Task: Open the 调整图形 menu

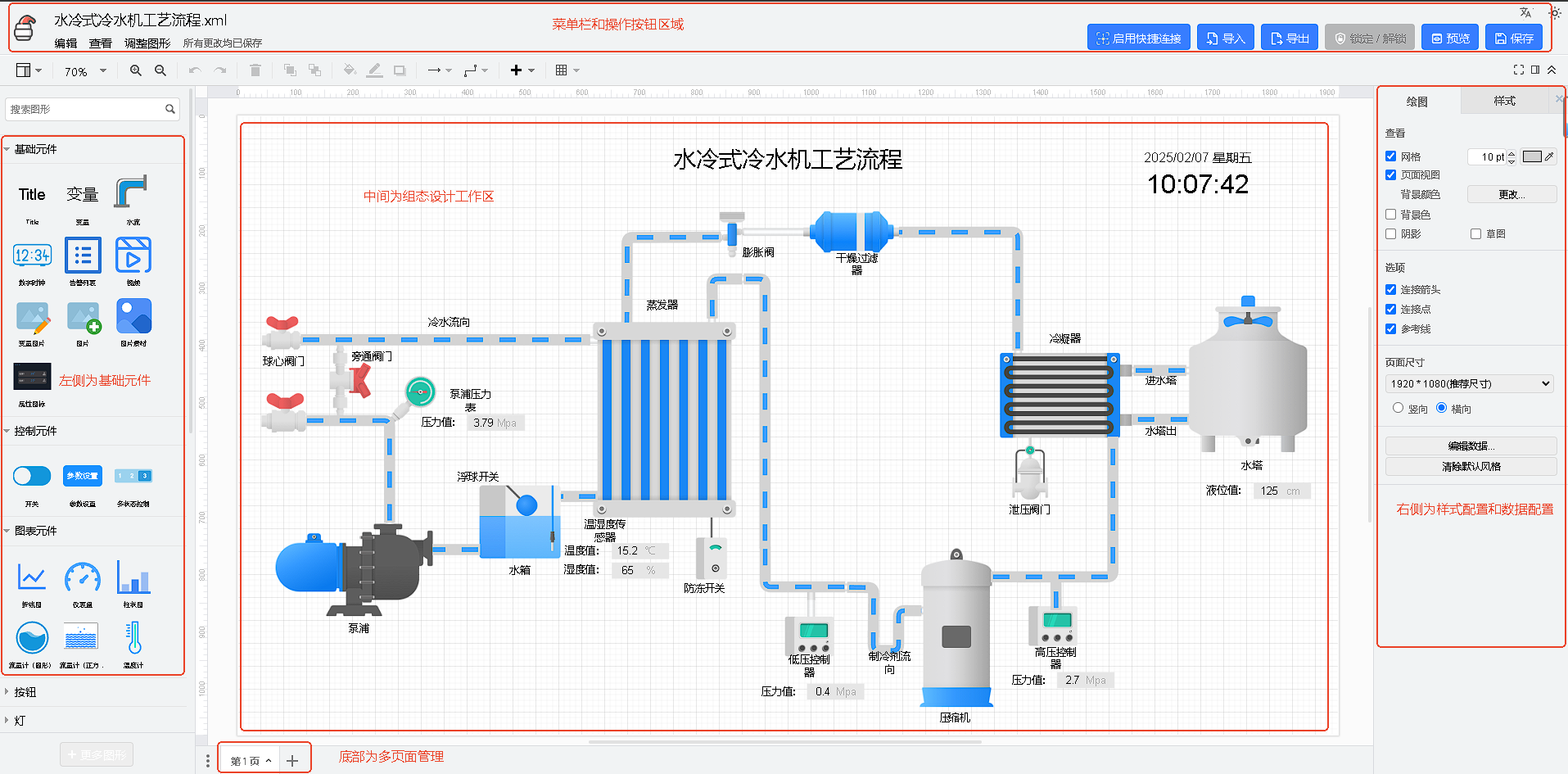Action: (x=147, y=43)
